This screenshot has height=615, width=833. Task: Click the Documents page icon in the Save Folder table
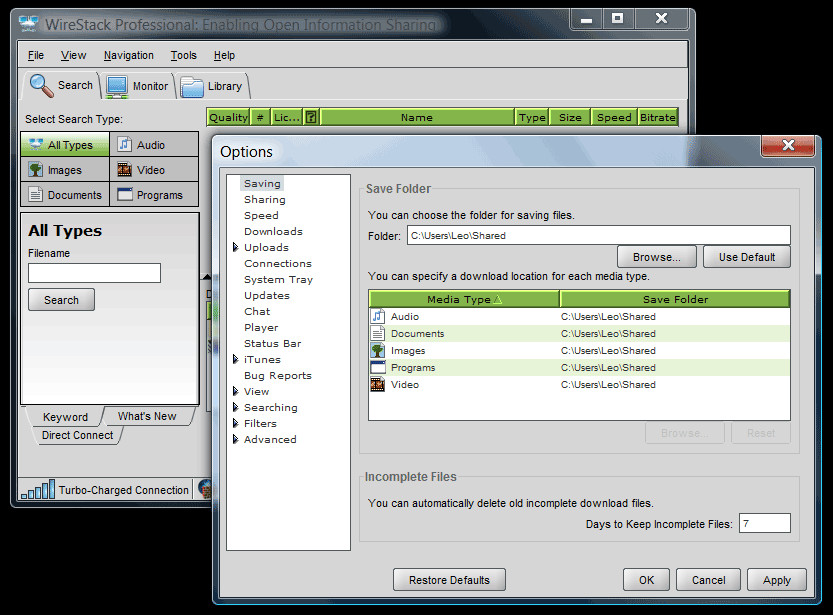[x=378, y=334]
